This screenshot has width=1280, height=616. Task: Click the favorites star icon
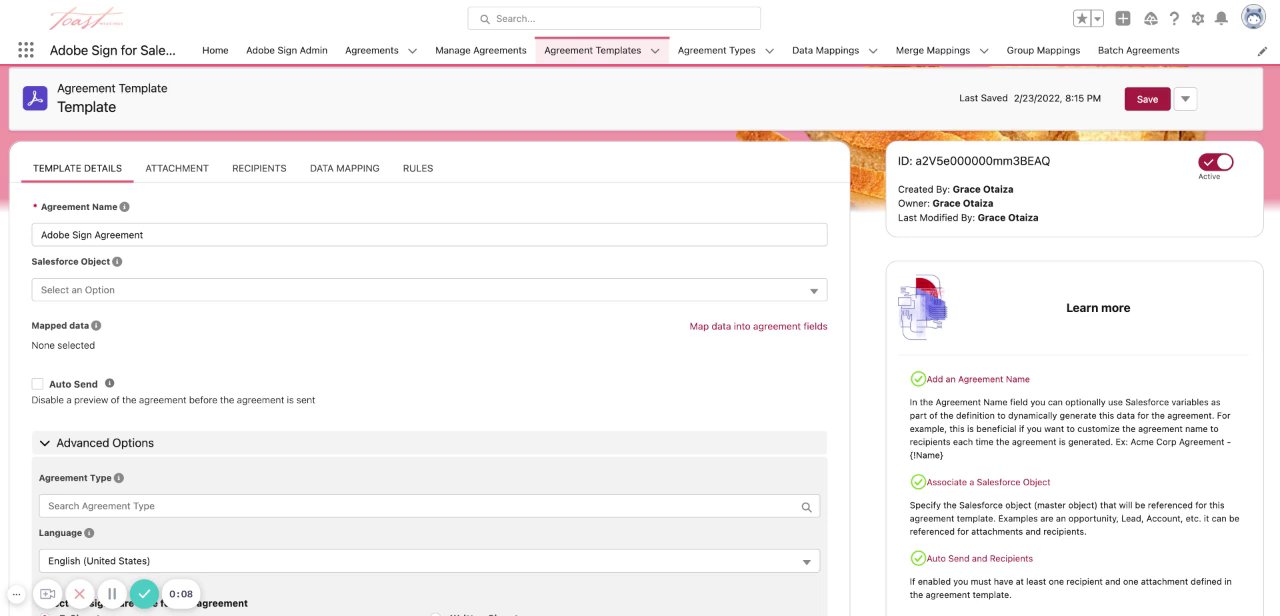coord(1082,18)
